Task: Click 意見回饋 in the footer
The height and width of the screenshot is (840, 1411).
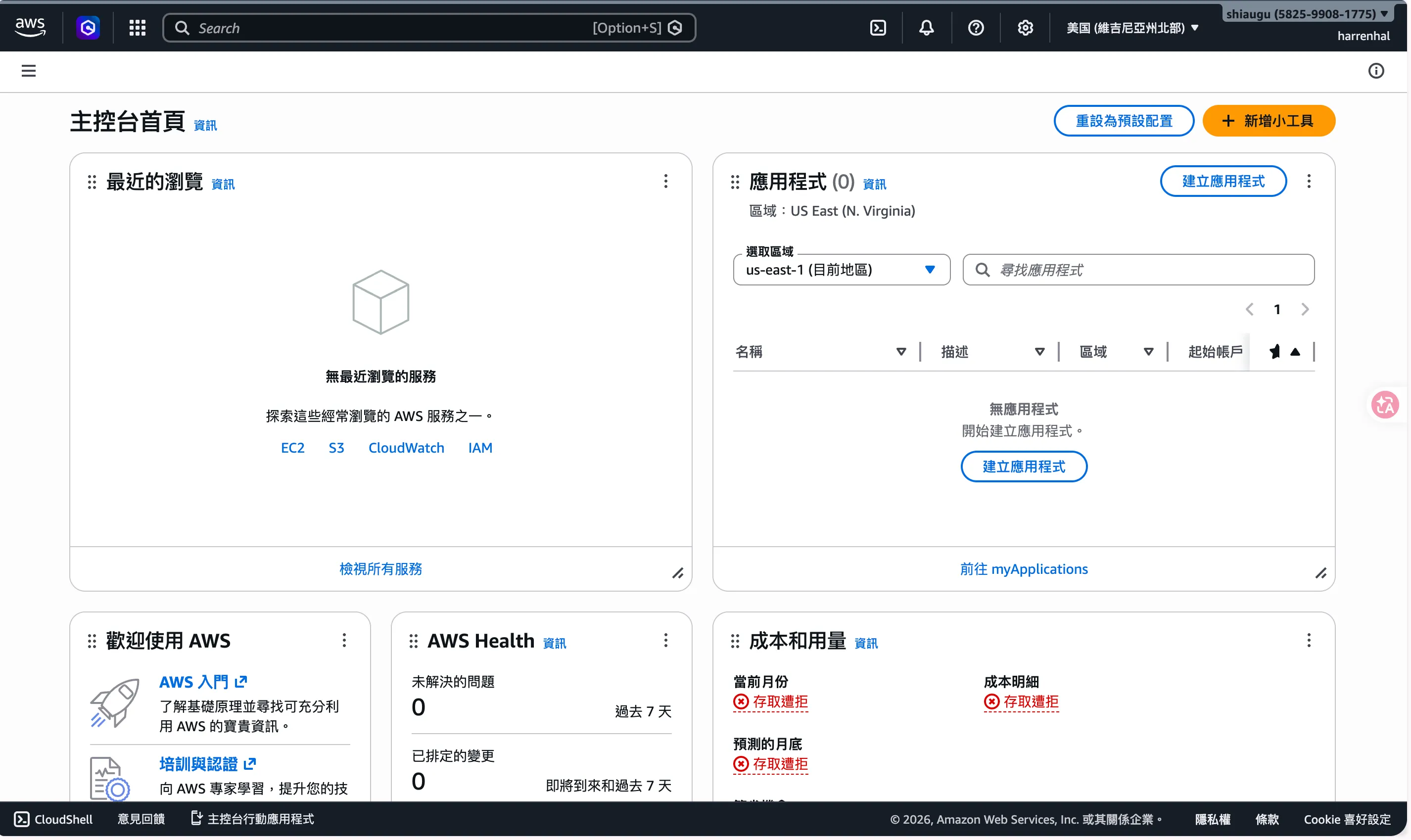Action: coord(141,819)
